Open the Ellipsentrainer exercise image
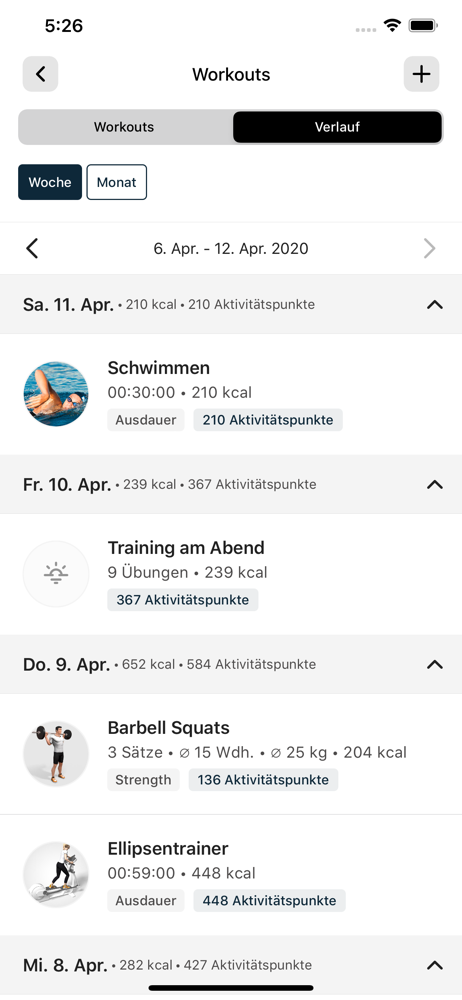Image resolution: width=462 pixels, height=1000 pixels. point(56,874)
